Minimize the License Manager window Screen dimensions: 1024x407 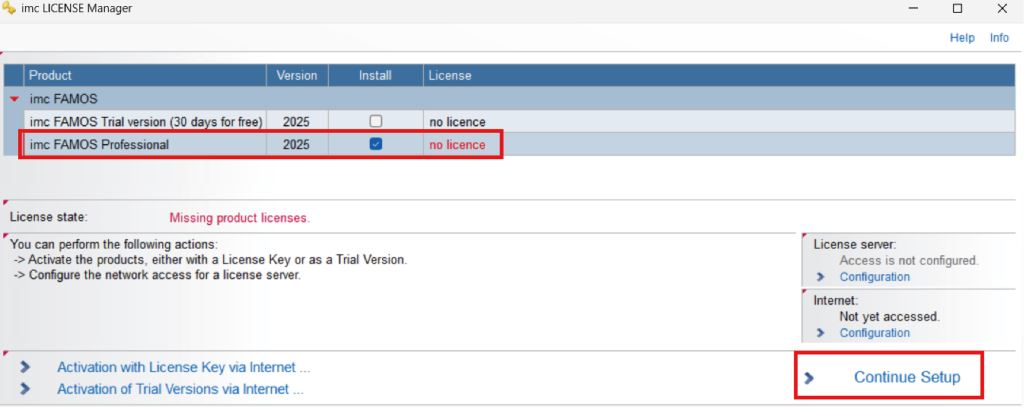pyautogui.click(x=913, y=9)
